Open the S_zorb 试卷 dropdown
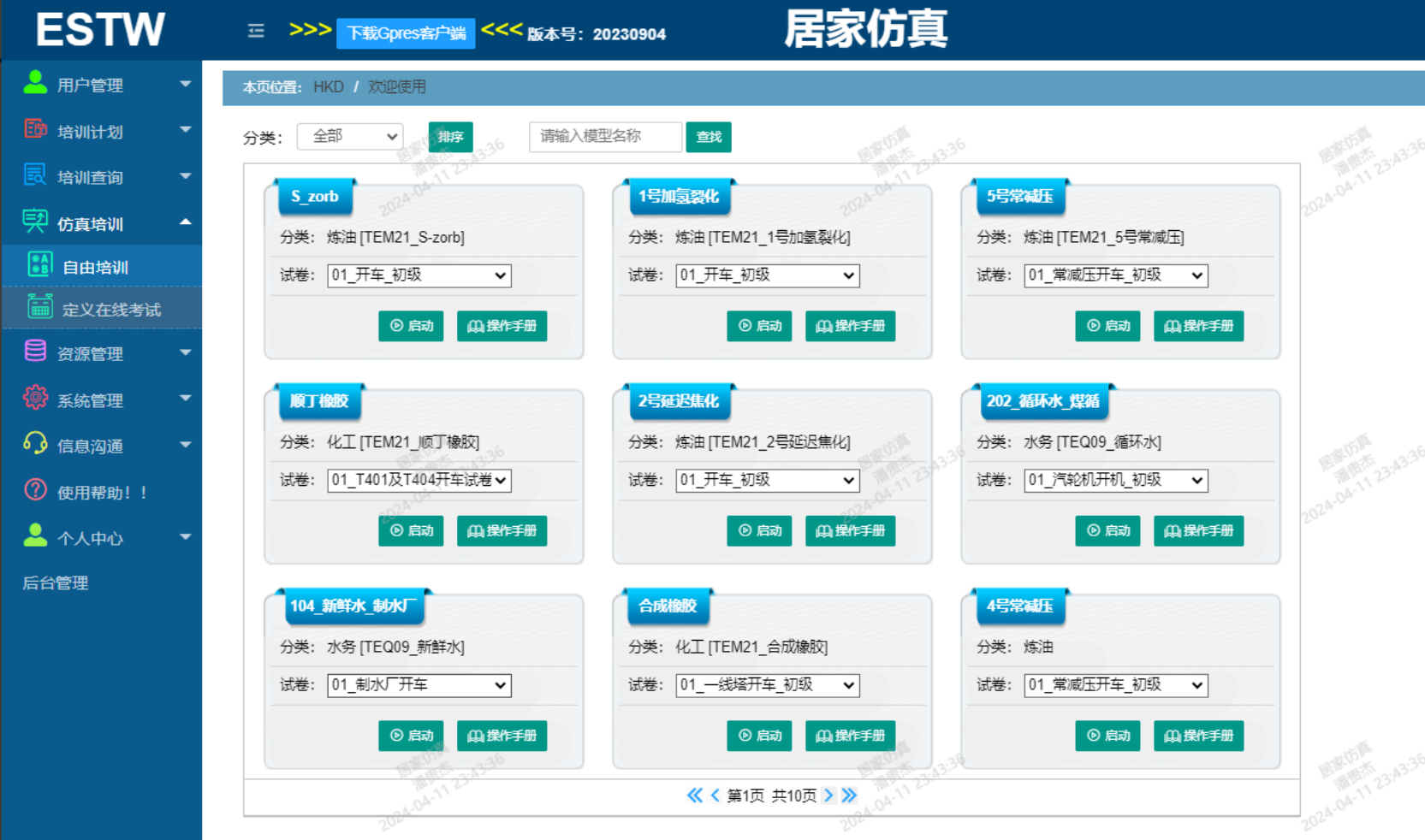This screenshot has height=840, width=1425. tap(419, 275)
